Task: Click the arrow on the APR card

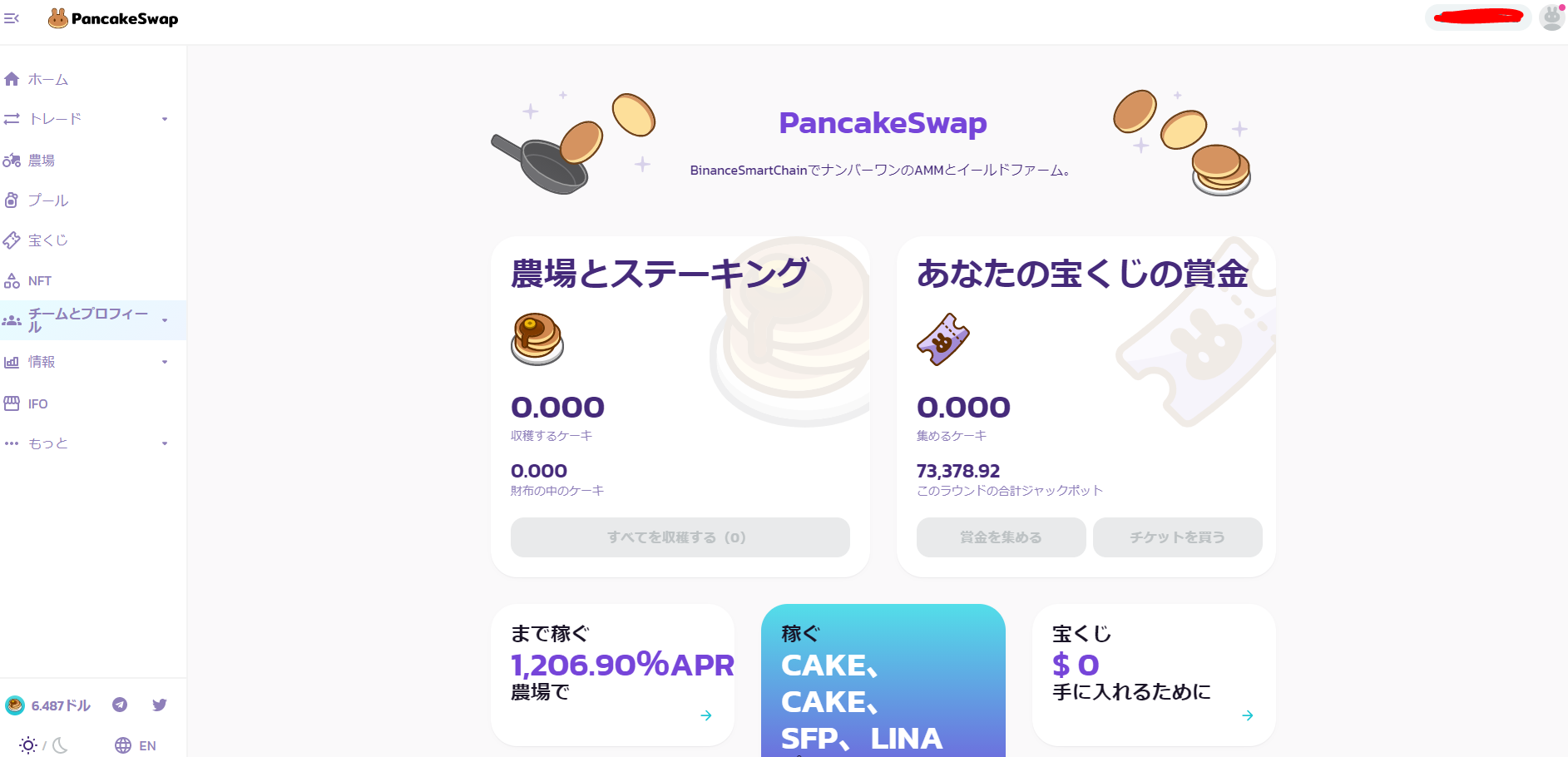Action: pos(705,715)
